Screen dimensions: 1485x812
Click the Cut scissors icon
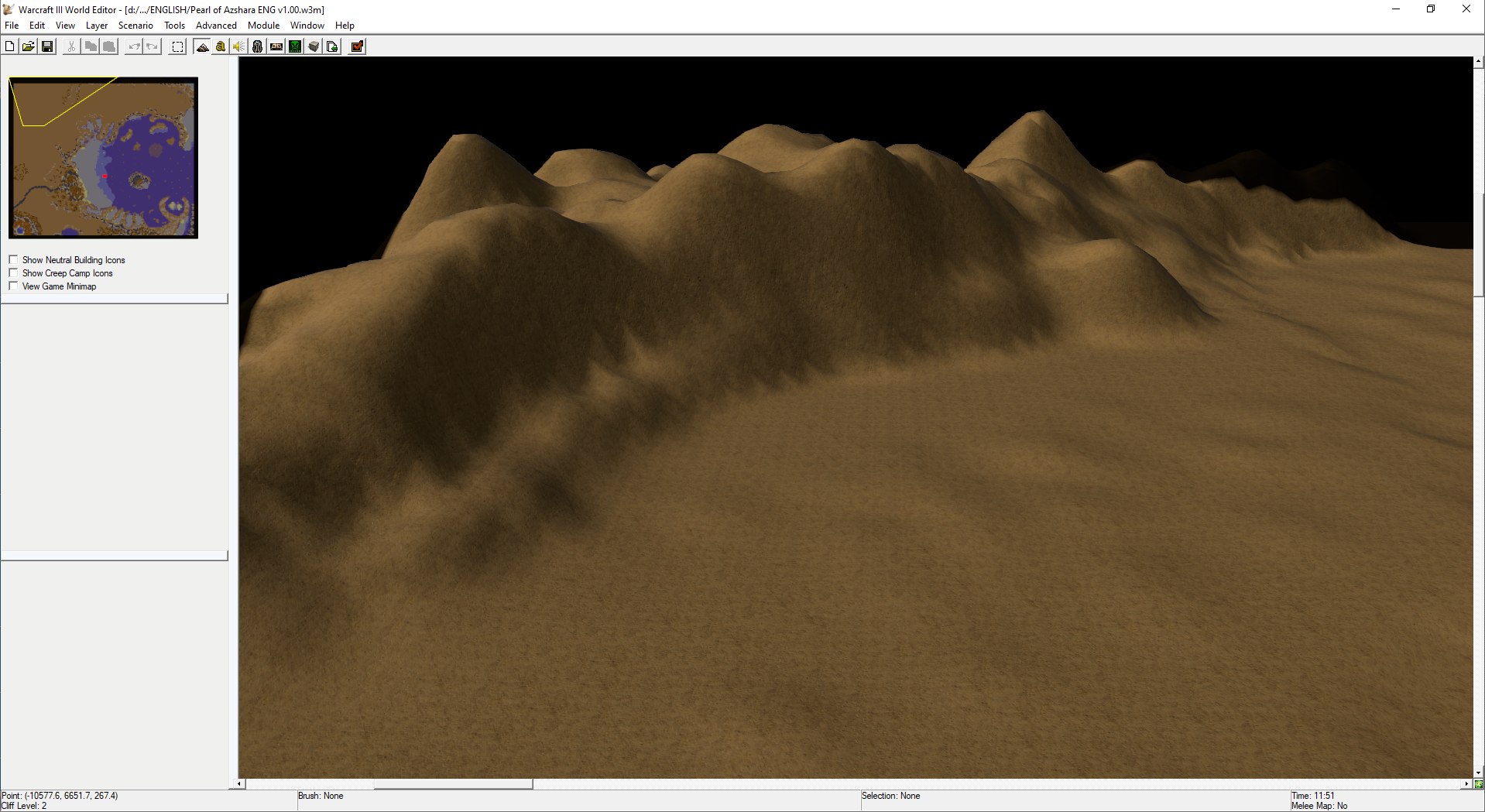71,46
